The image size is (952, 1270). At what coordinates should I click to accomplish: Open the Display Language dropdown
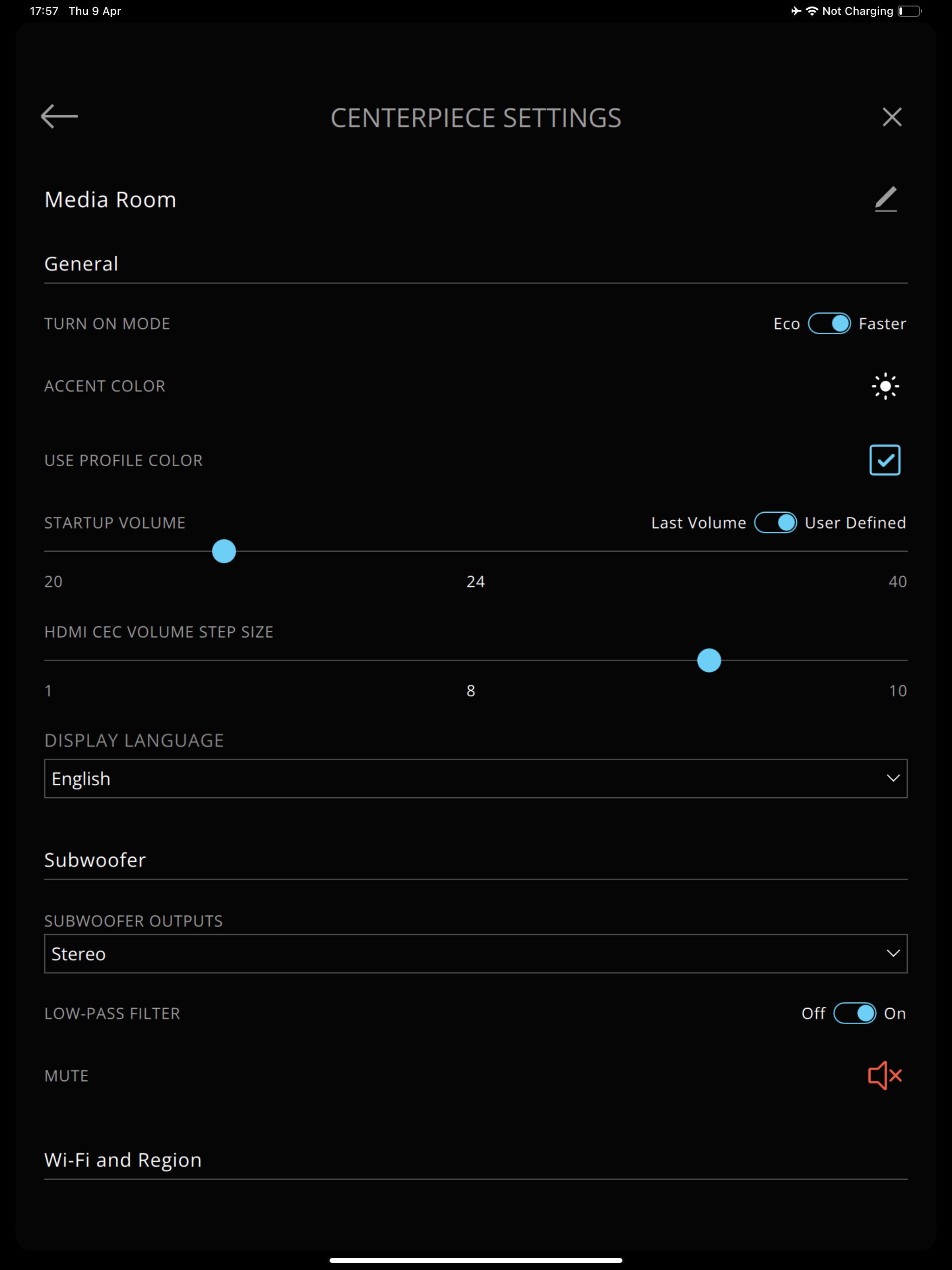[476, 779]
